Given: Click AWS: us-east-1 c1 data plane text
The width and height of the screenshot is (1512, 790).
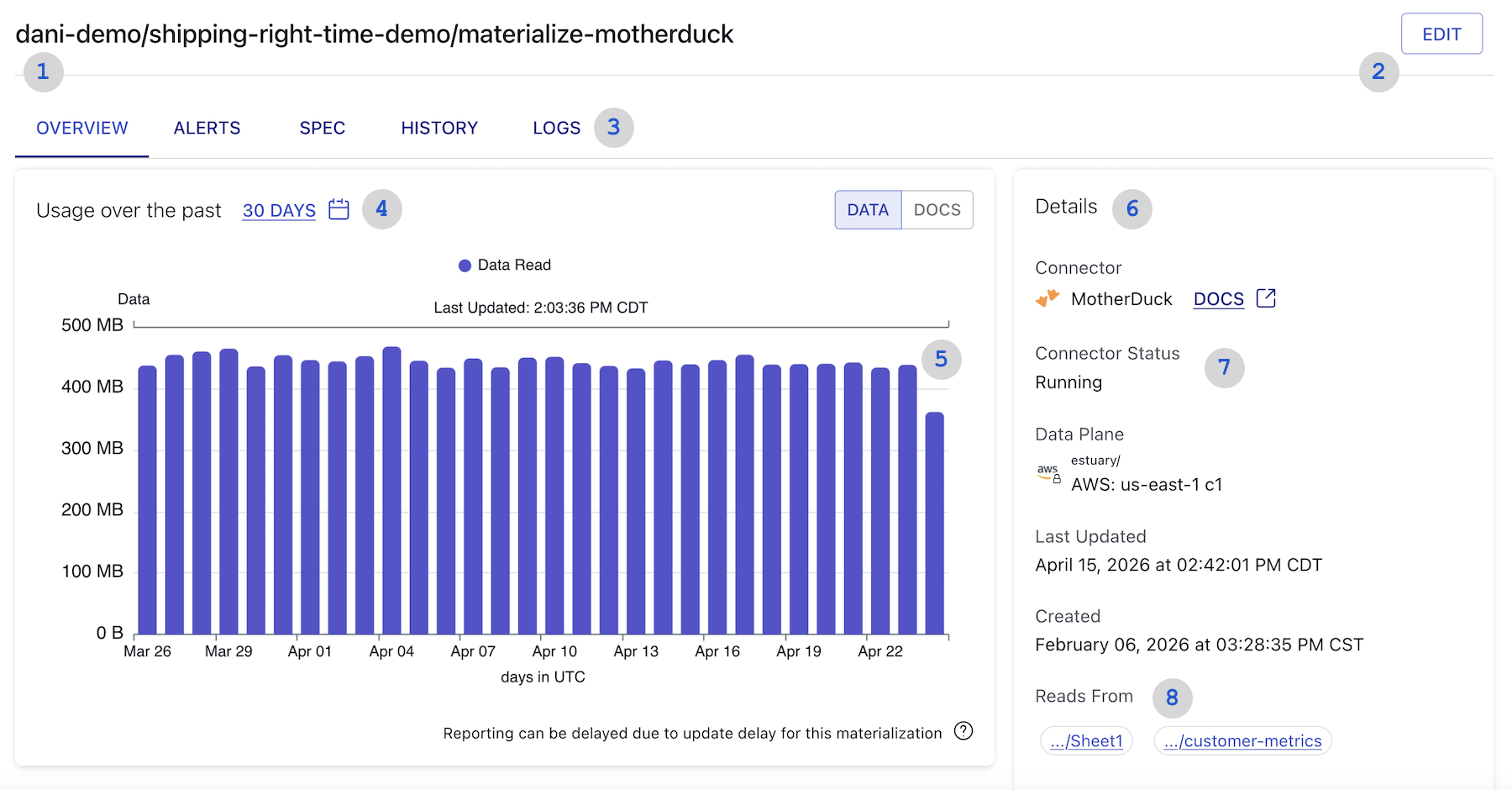Looking at the screenshot, I should coord(1147,485).
